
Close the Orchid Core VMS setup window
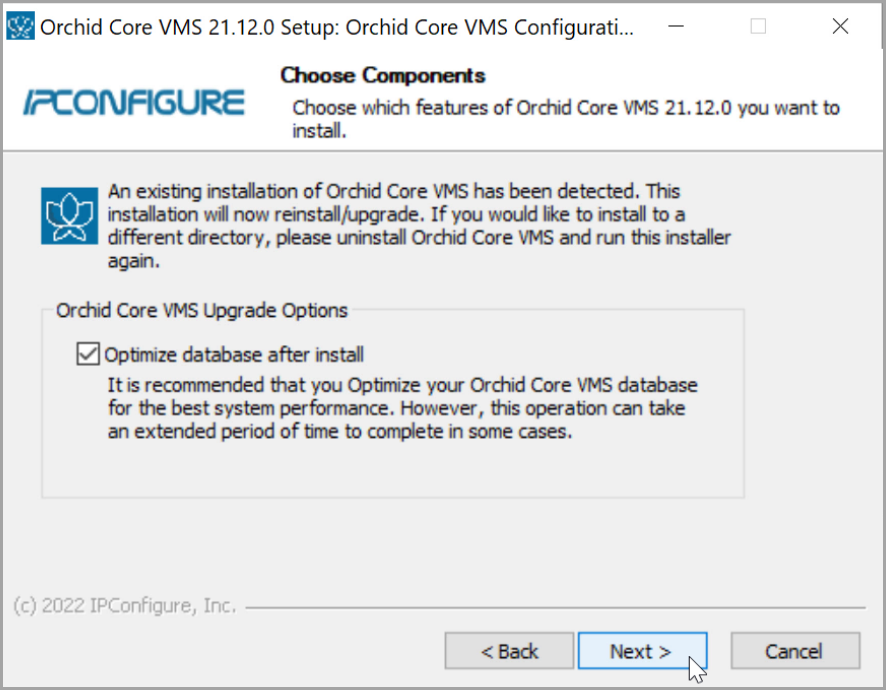click(x=840, y=27)
